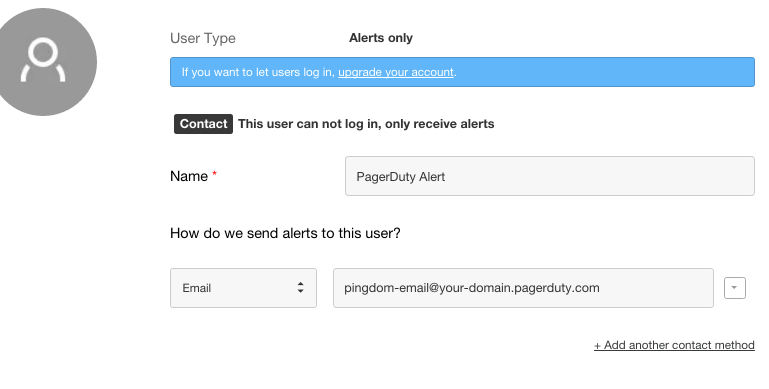This screenshot has width=769, height=389.
Task: Focus the Name field containing PagerDuty Alert
Action: pos(550,176)
